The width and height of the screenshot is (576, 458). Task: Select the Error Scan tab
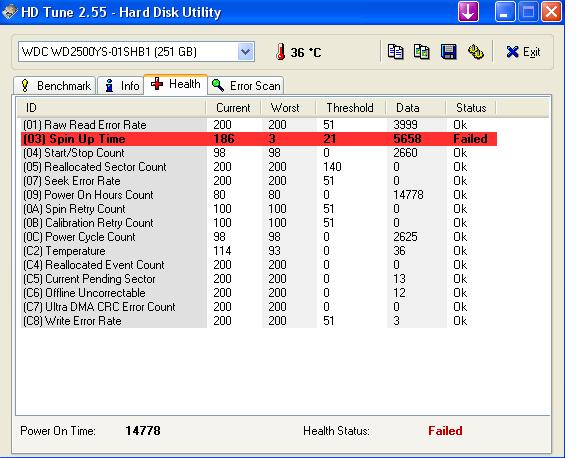tap(246, 86)
